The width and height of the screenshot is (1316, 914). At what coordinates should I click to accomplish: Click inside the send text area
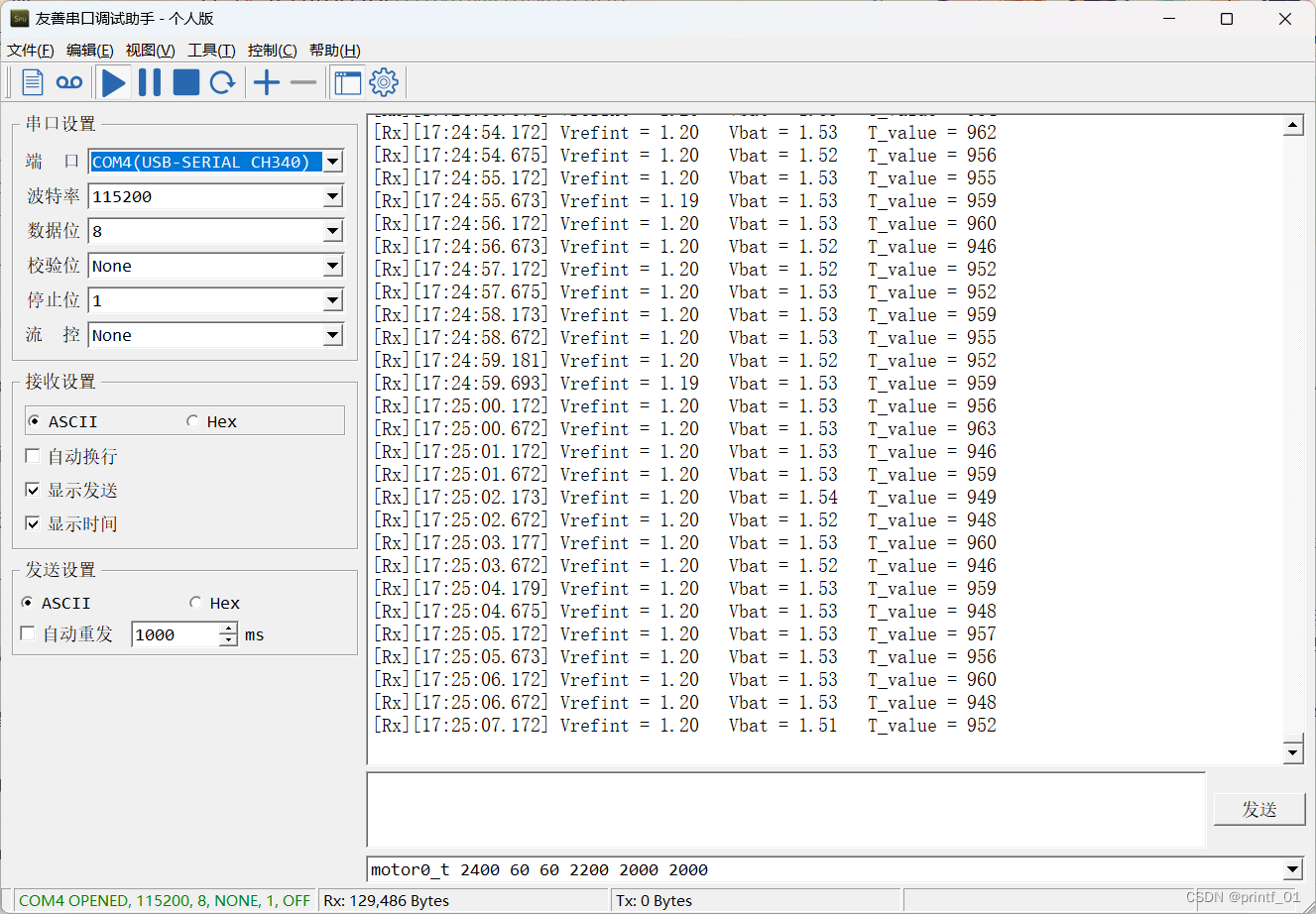[786, 810]
